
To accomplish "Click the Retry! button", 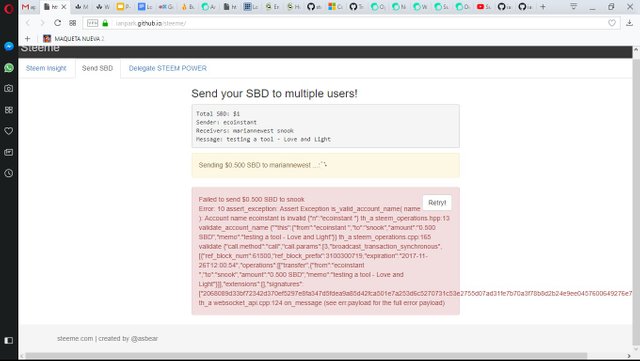I will click(x=437, y=203).
